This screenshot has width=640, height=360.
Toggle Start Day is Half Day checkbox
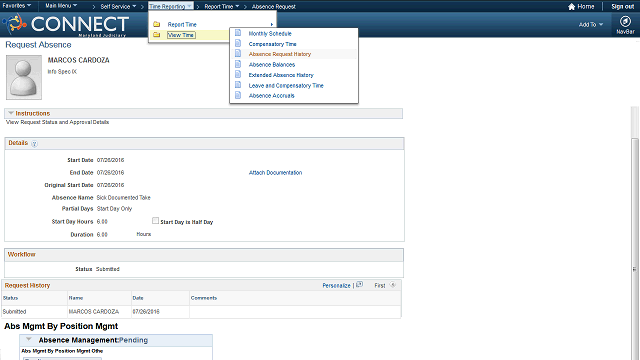coord(155,221)
